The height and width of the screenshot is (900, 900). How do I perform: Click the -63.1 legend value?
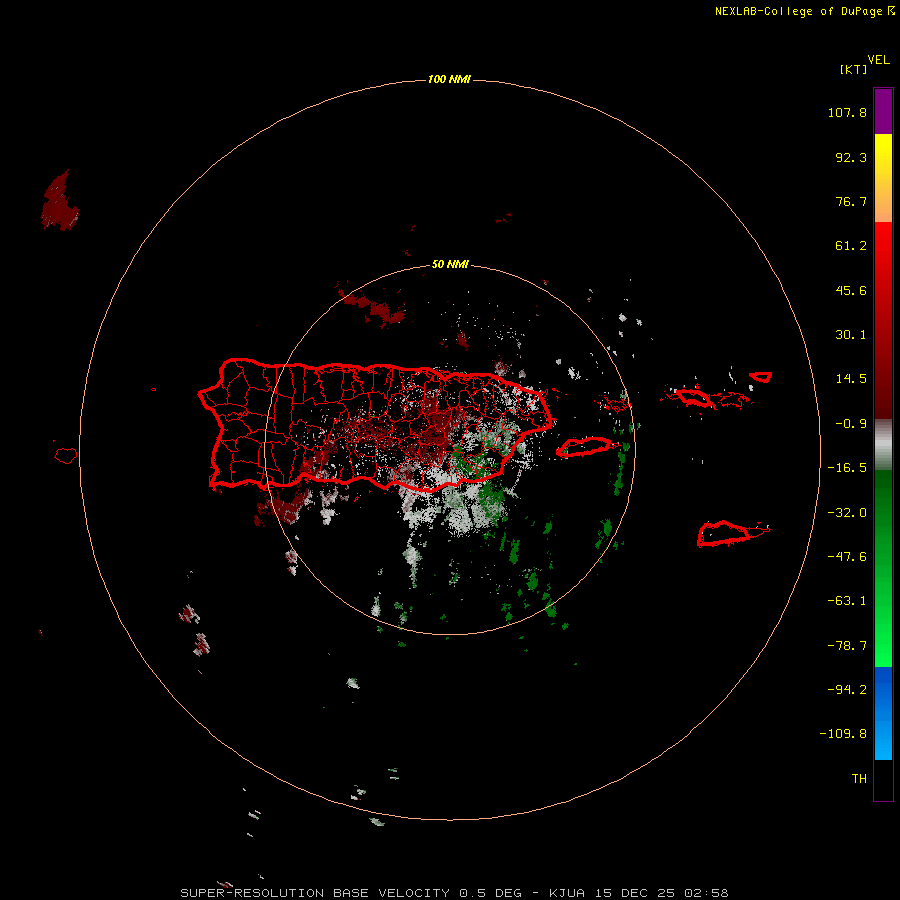coord(847,601)
